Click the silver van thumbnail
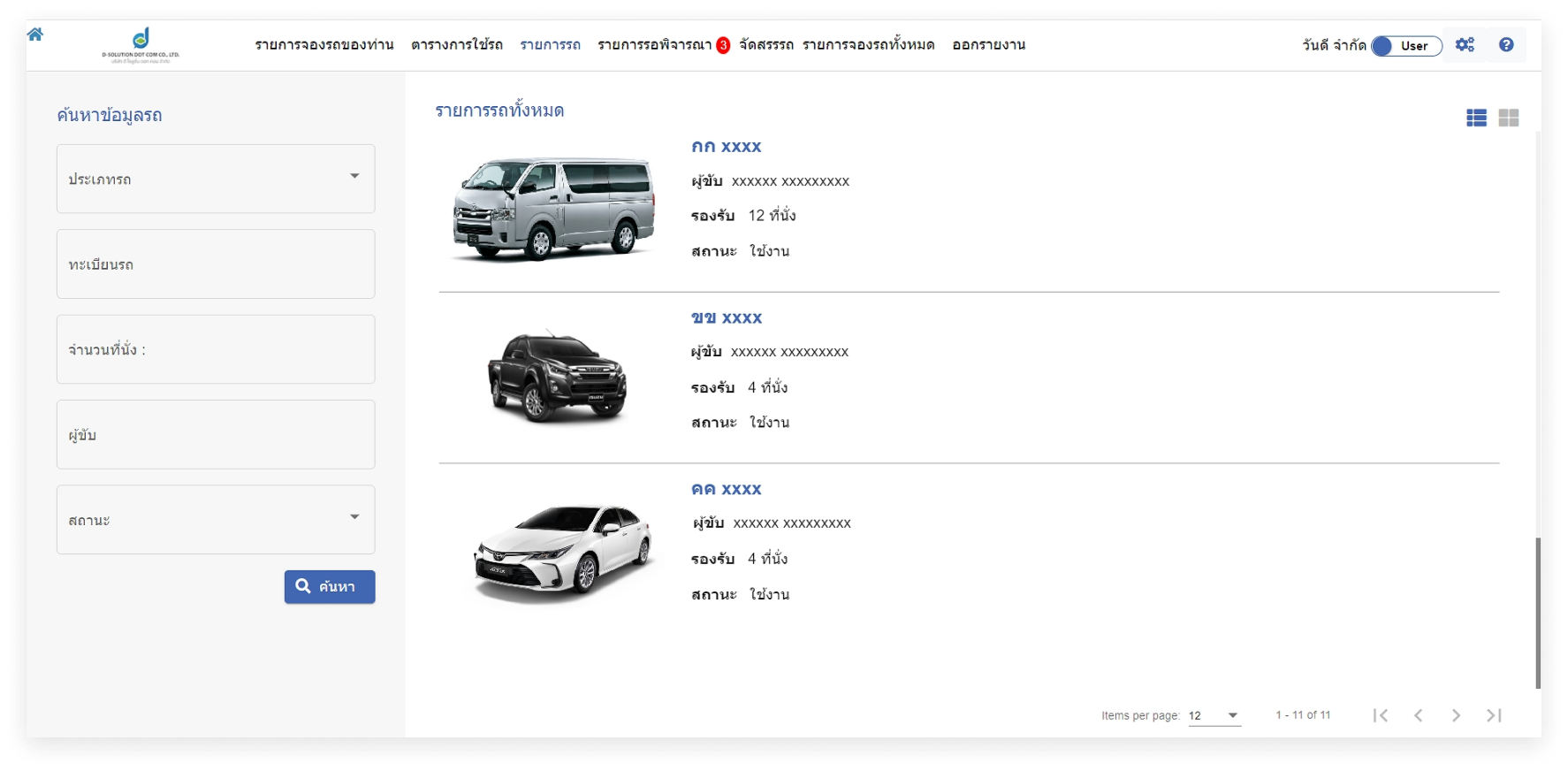Screen dimensions: 1568x771 (554, 209)
